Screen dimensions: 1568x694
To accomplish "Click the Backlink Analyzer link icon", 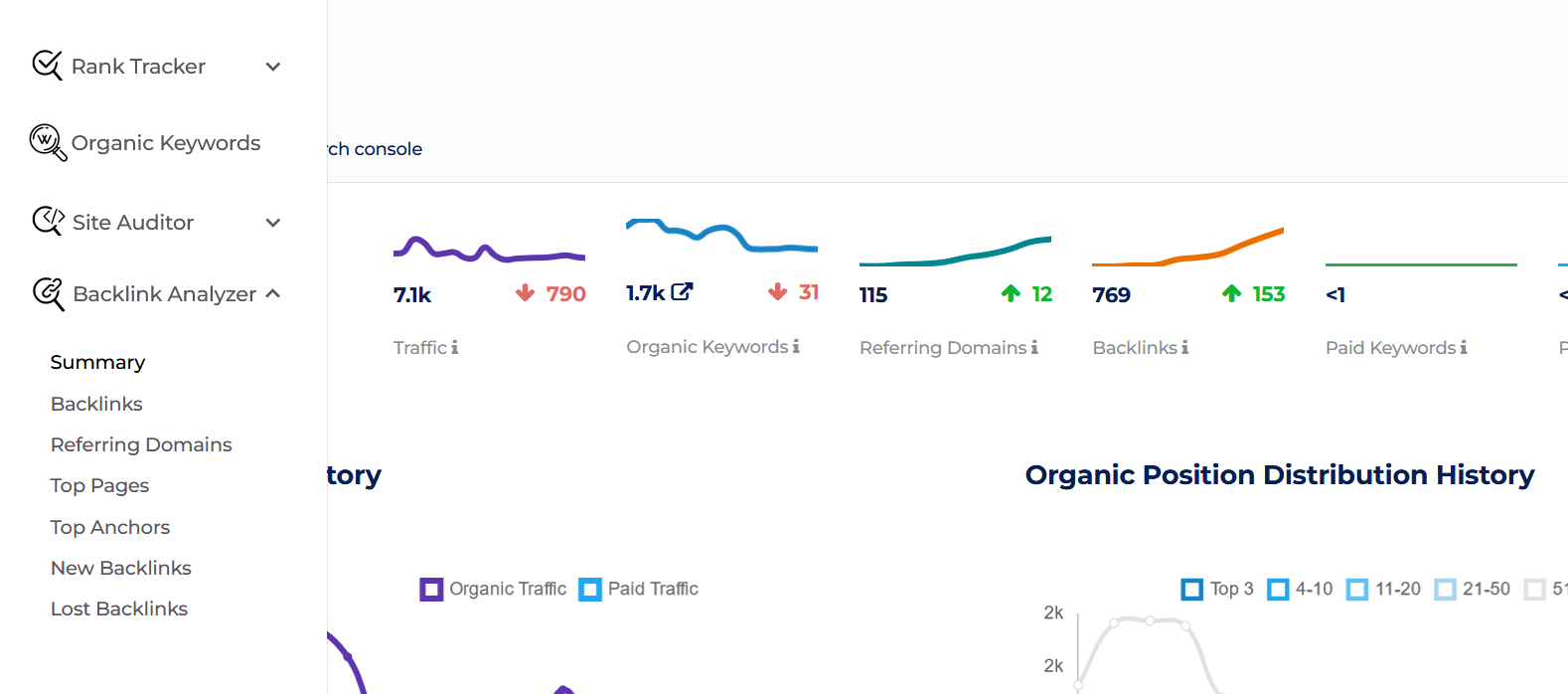I will pyautogui.click(x=48, y=293).
